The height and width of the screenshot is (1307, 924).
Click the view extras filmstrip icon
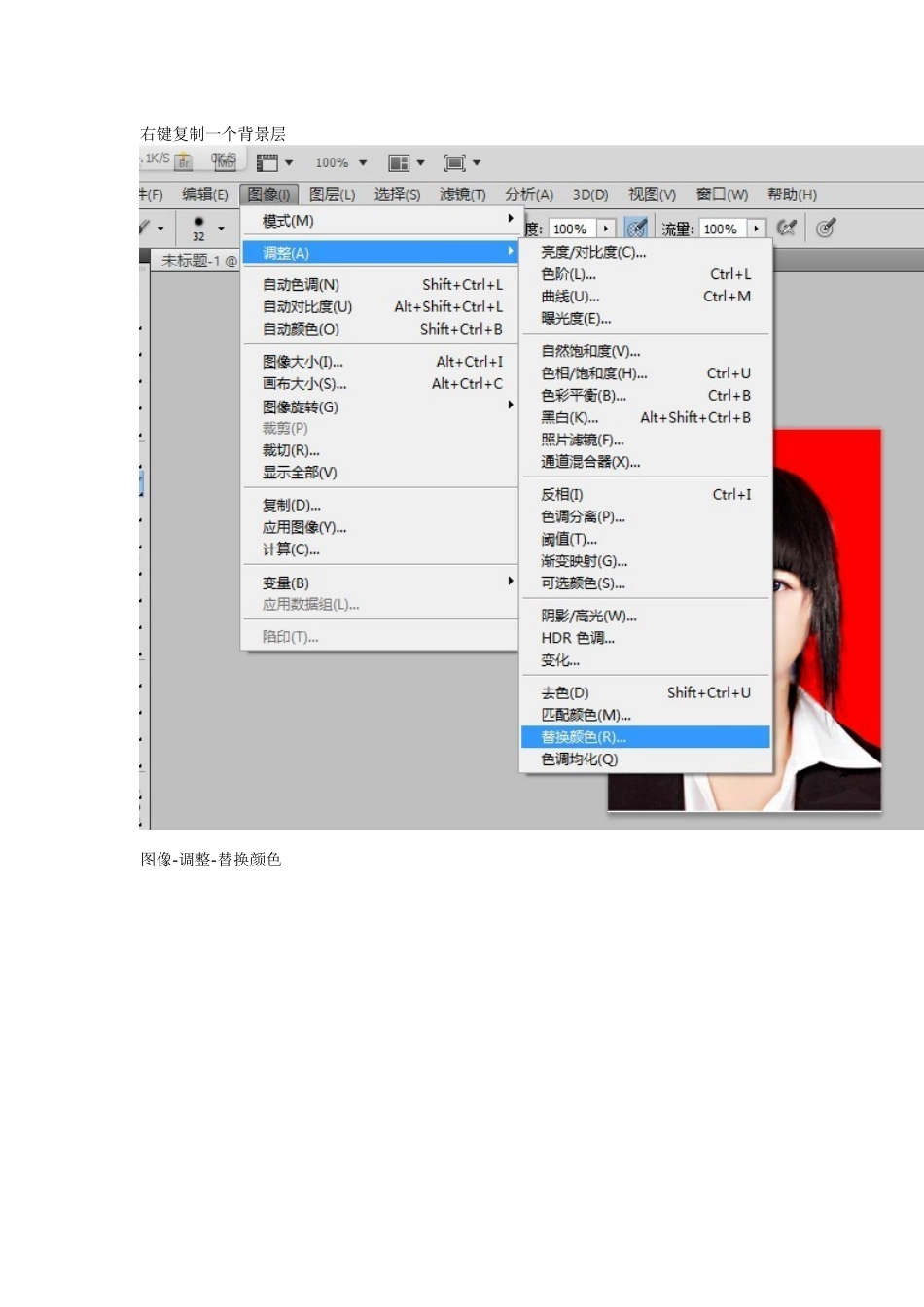pyautogui.click(x=267, y=162)
